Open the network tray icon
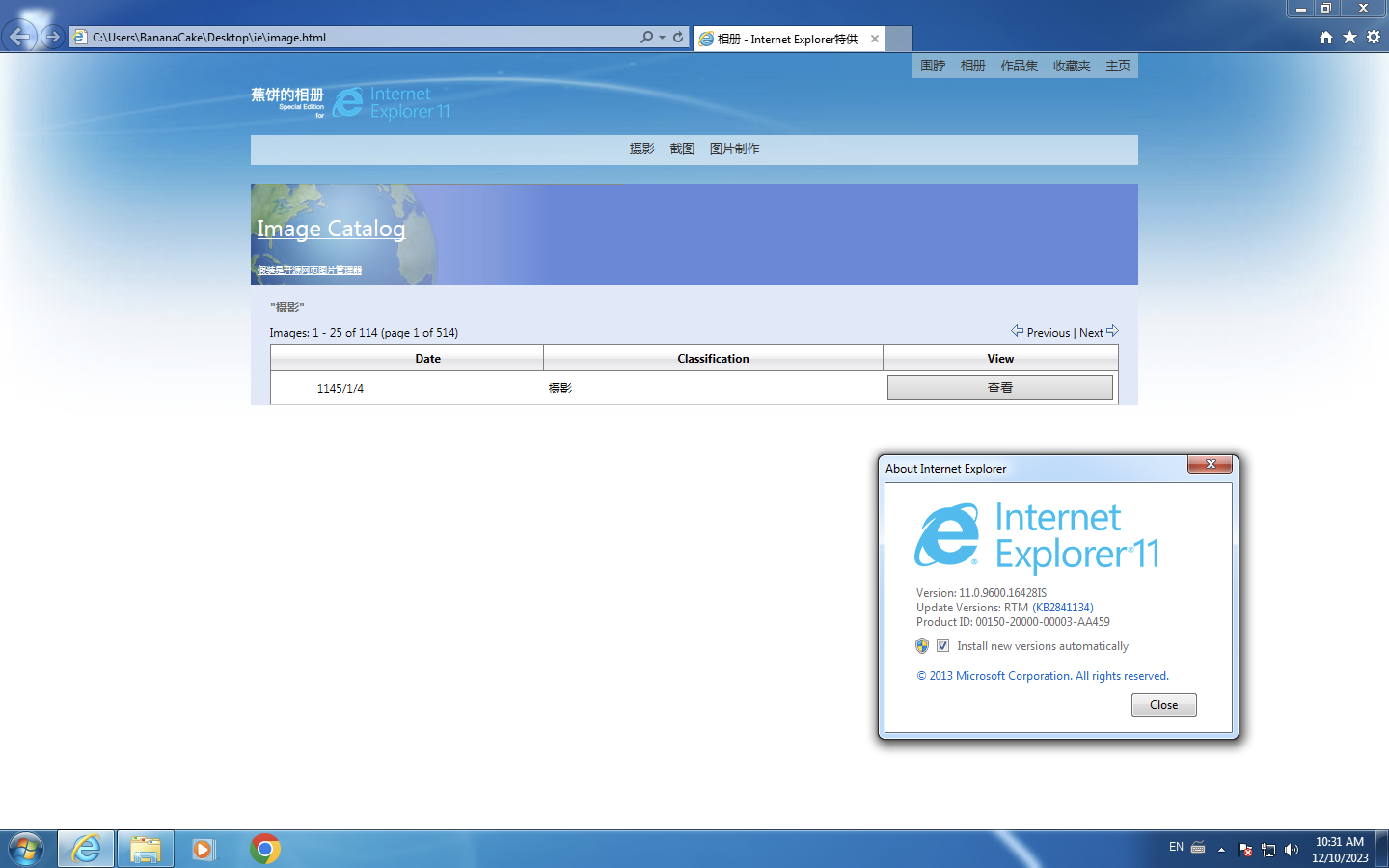This screenshot has width=1389, height=868. (x=1268, y=849)
